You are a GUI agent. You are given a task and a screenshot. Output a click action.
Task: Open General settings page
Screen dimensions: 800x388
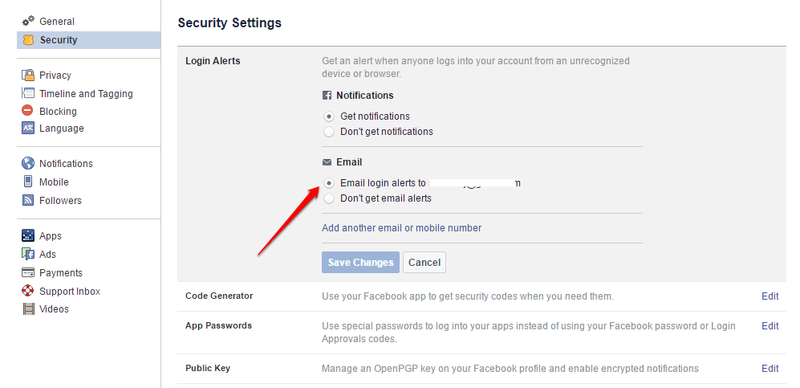click(x=57, y=21)
